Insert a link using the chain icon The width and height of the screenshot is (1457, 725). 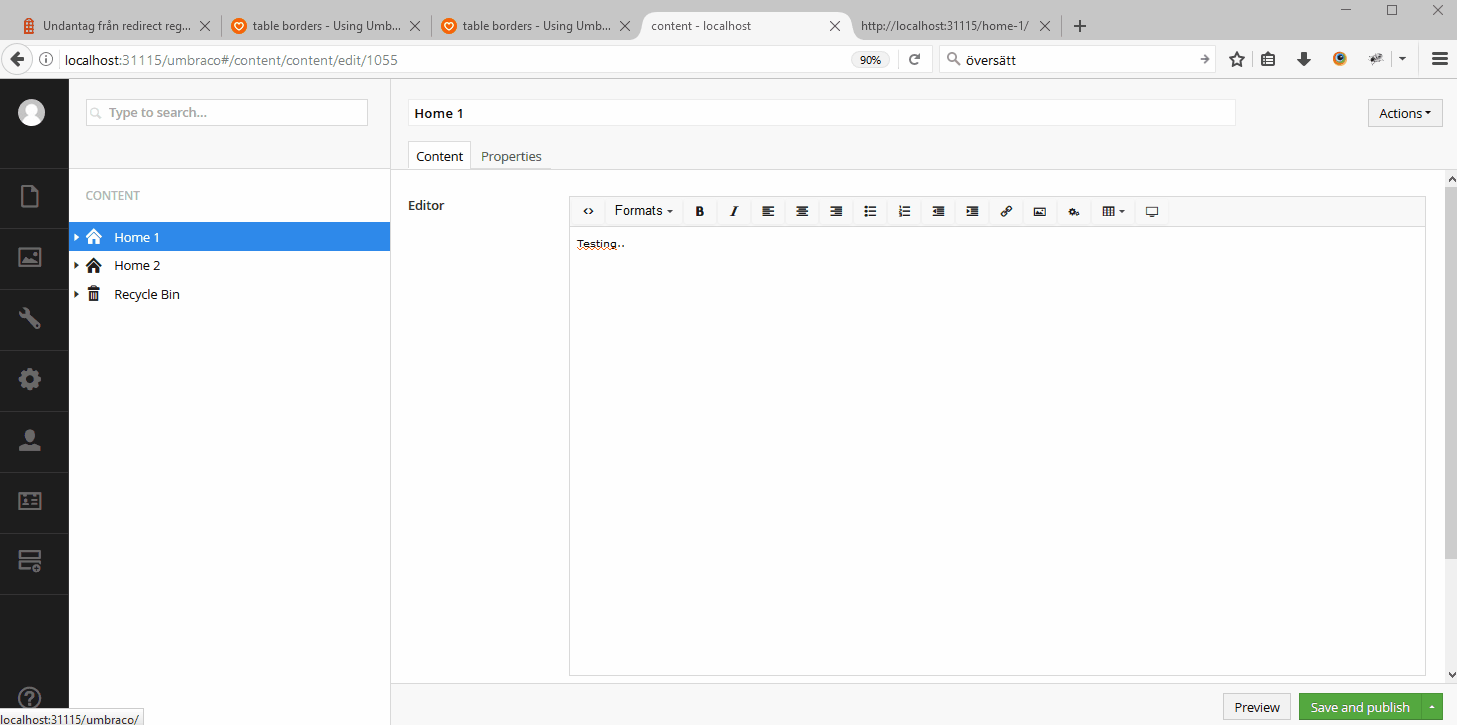[1006, 212]
